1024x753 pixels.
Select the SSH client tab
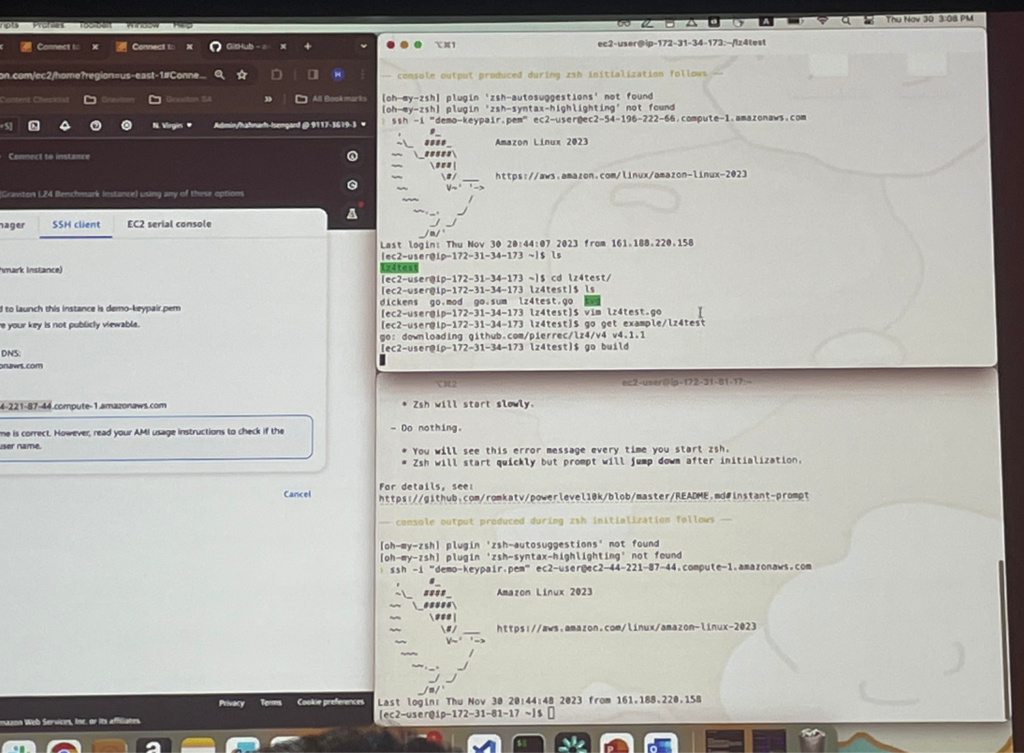point(76,224)
